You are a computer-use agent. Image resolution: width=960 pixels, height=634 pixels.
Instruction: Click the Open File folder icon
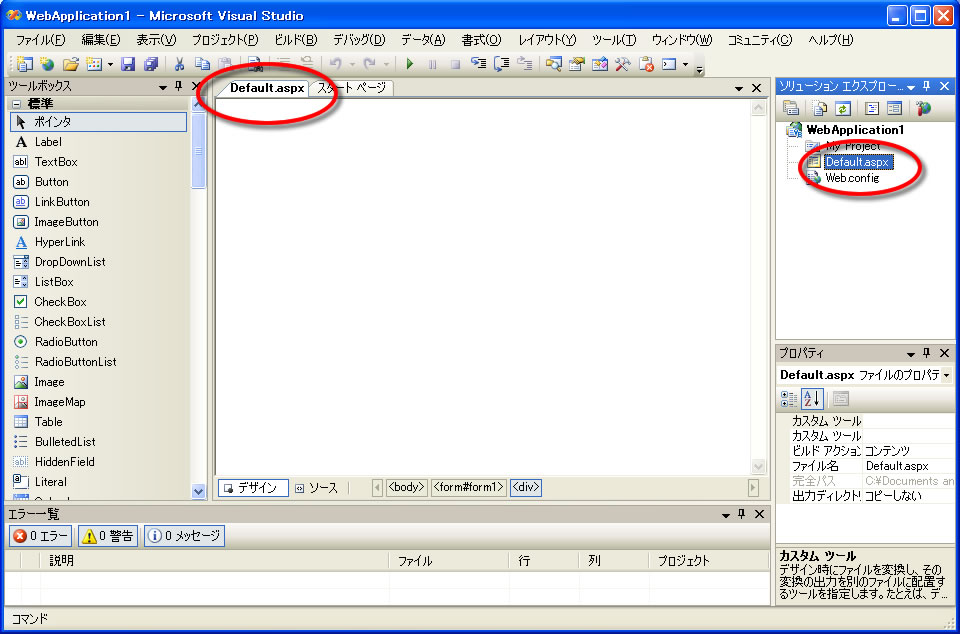coord(71,64)
